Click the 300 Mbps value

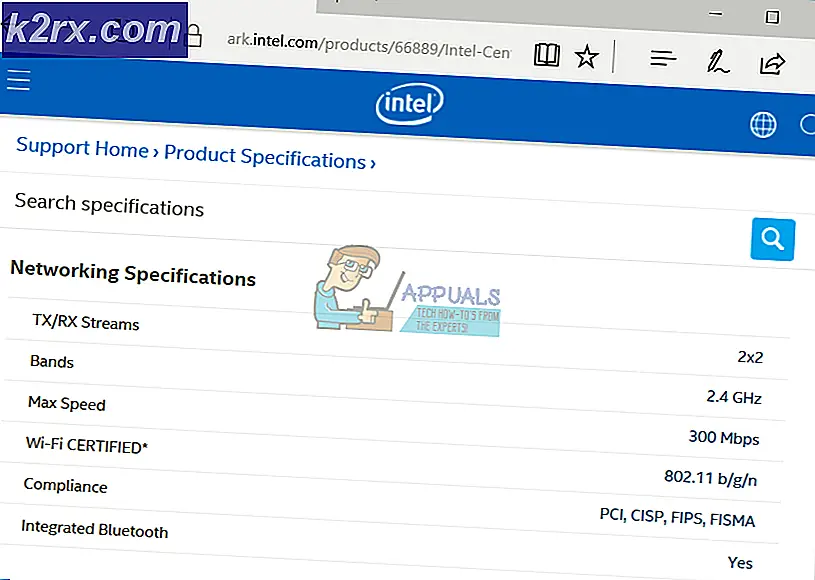(x=724, y=438)
